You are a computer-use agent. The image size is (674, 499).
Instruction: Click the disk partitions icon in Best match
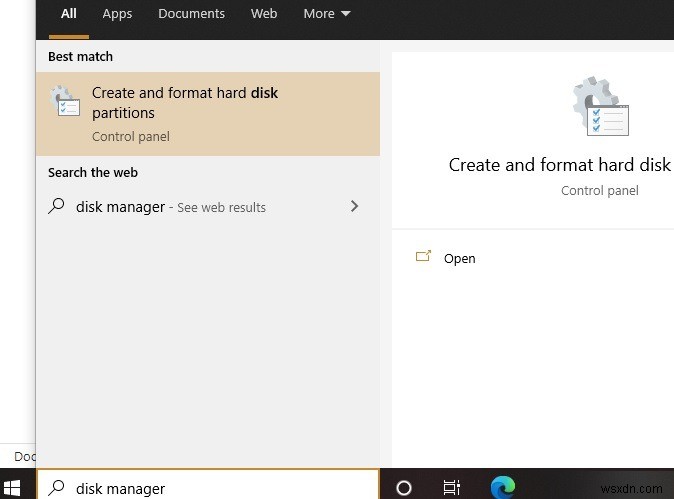point(65,102)
